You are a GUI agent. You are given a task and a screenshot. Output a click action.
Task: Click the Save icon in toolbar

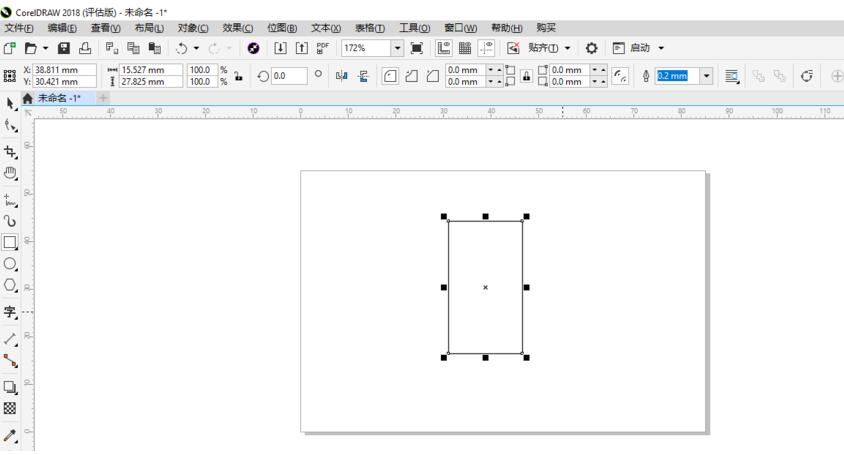click(x=64, y=48)
